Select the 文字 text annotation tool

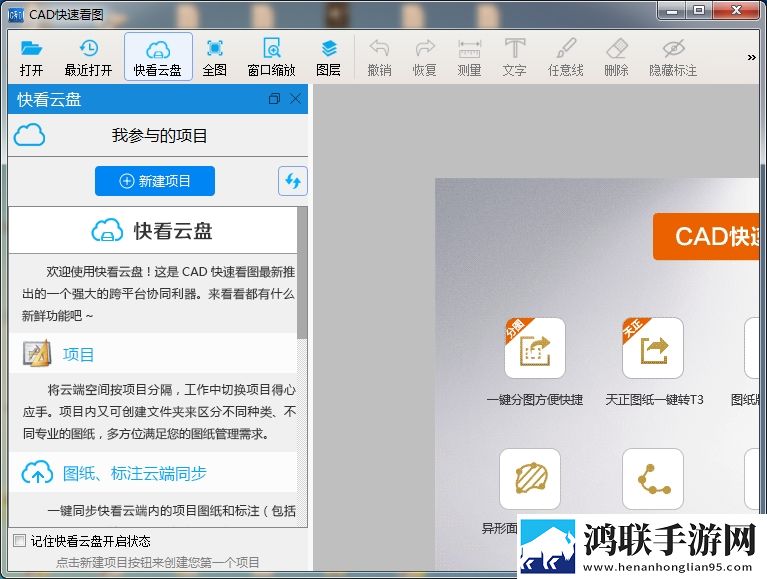tap(515, 57)
